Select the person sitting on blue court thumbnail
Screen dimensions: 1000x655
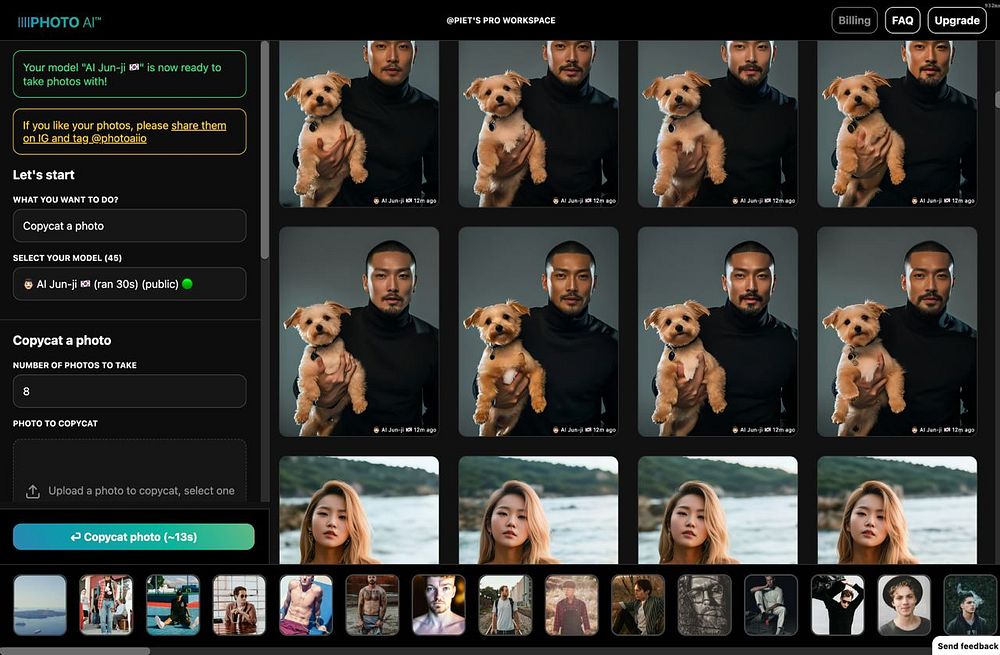[x=173, y=605]
